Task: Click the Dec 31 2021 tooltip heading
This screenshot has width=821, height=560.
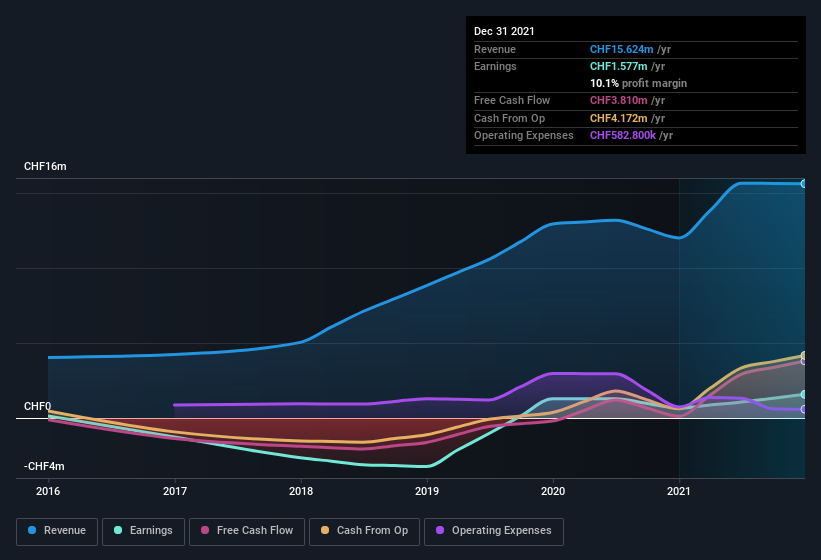Action: [x=504, y=31]
